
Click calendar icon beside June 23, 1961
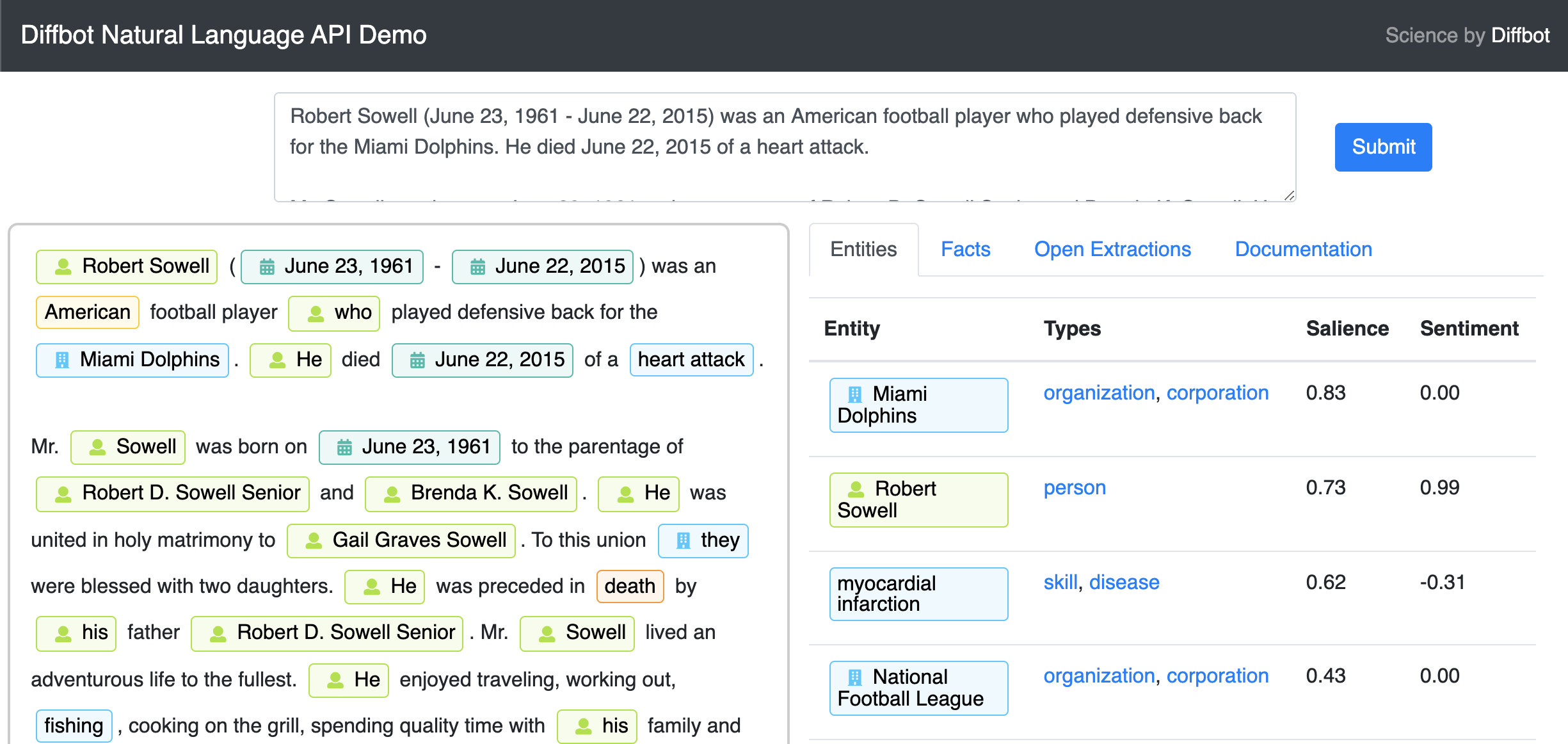point(267,266)
